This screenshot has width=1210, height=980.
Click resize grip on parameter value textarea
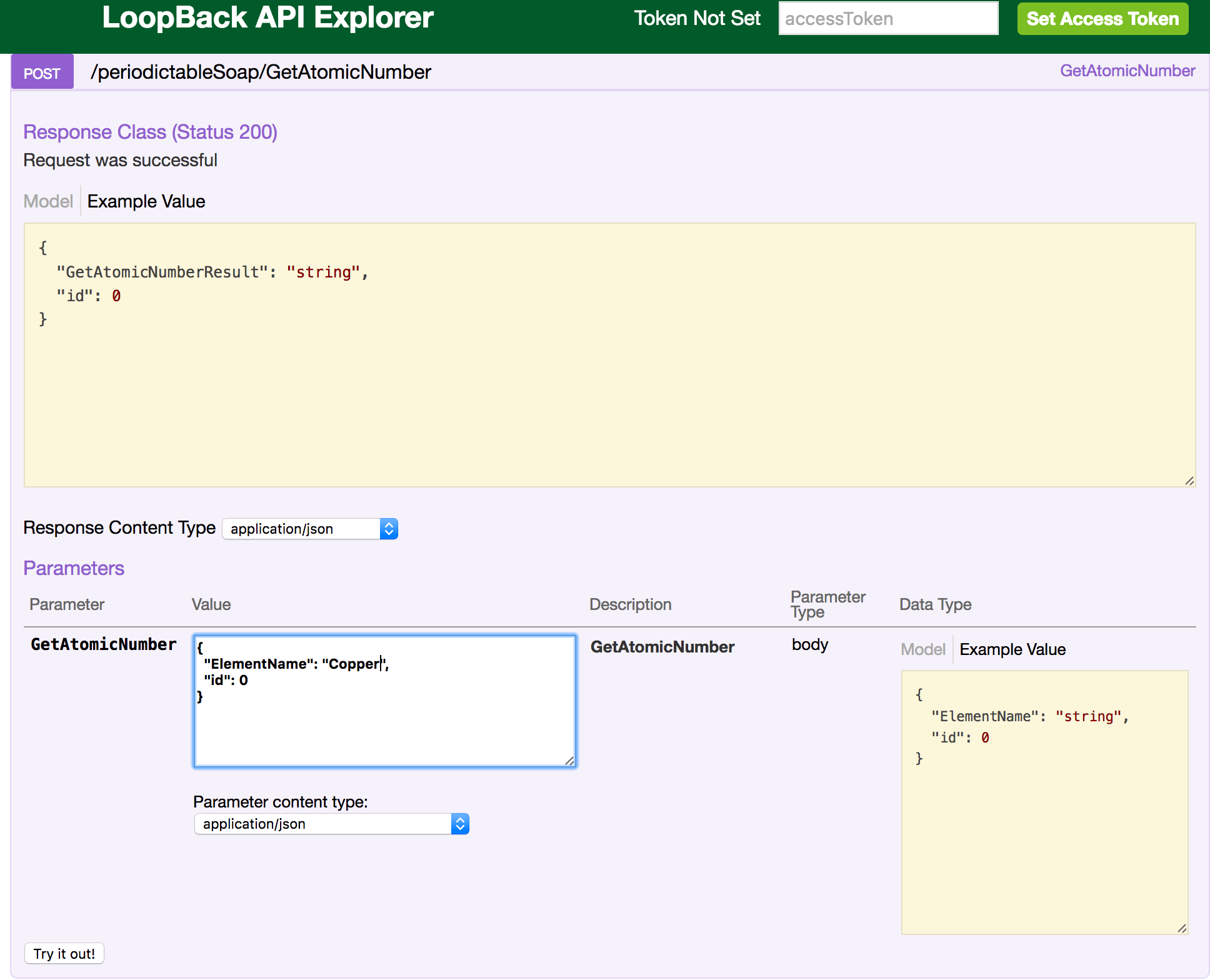(569, 761)
